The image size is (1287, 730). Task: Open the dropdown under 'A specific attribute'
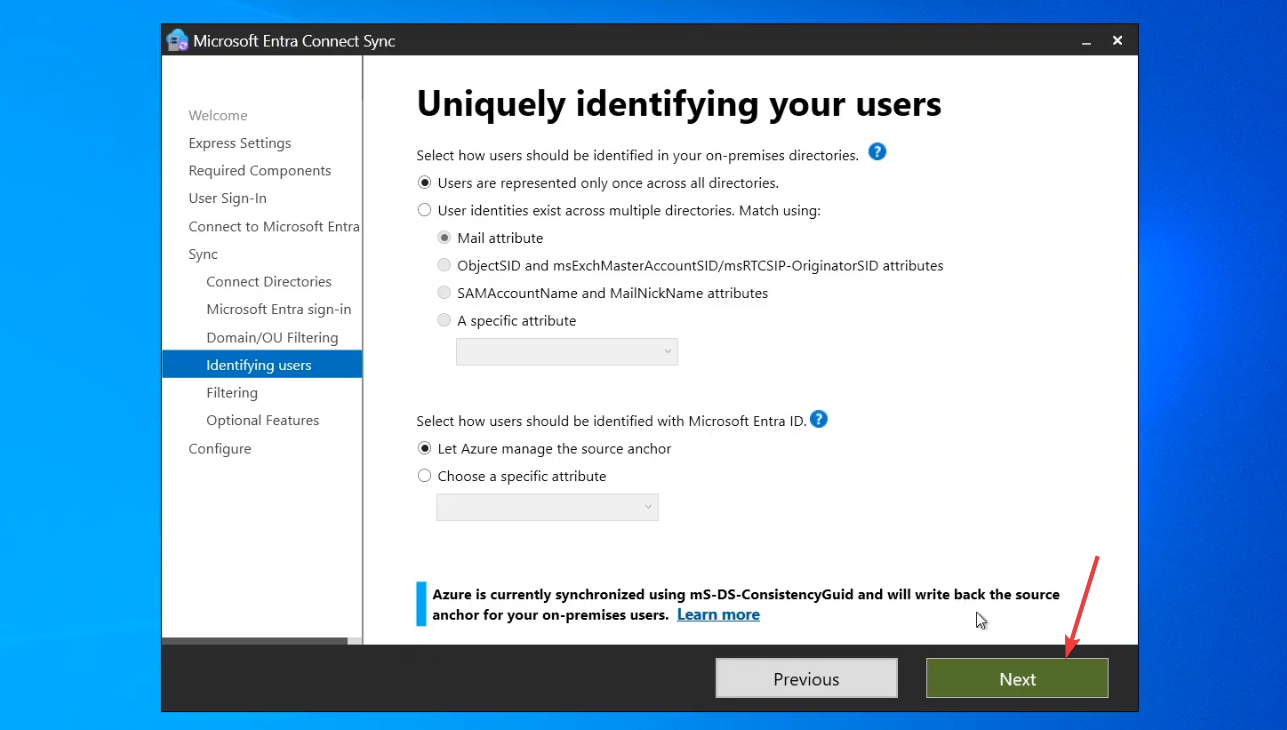(567, 352)
